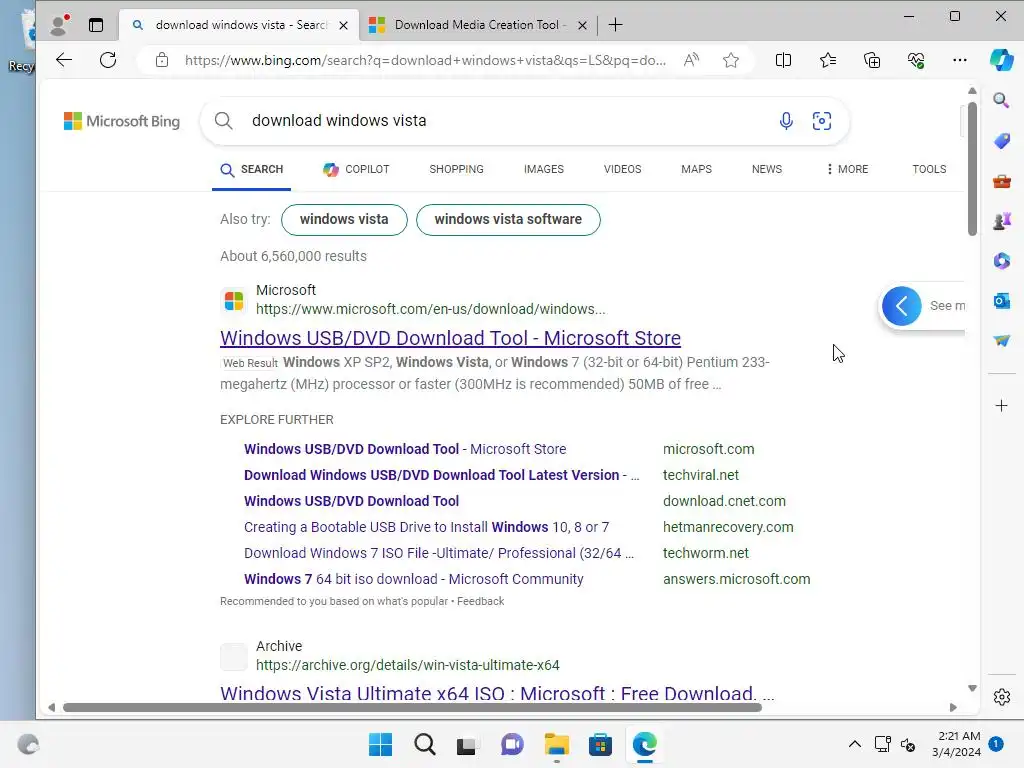Open Windows USB/DVD Download Tool result
1024x768 pixels.
(450, 338)
